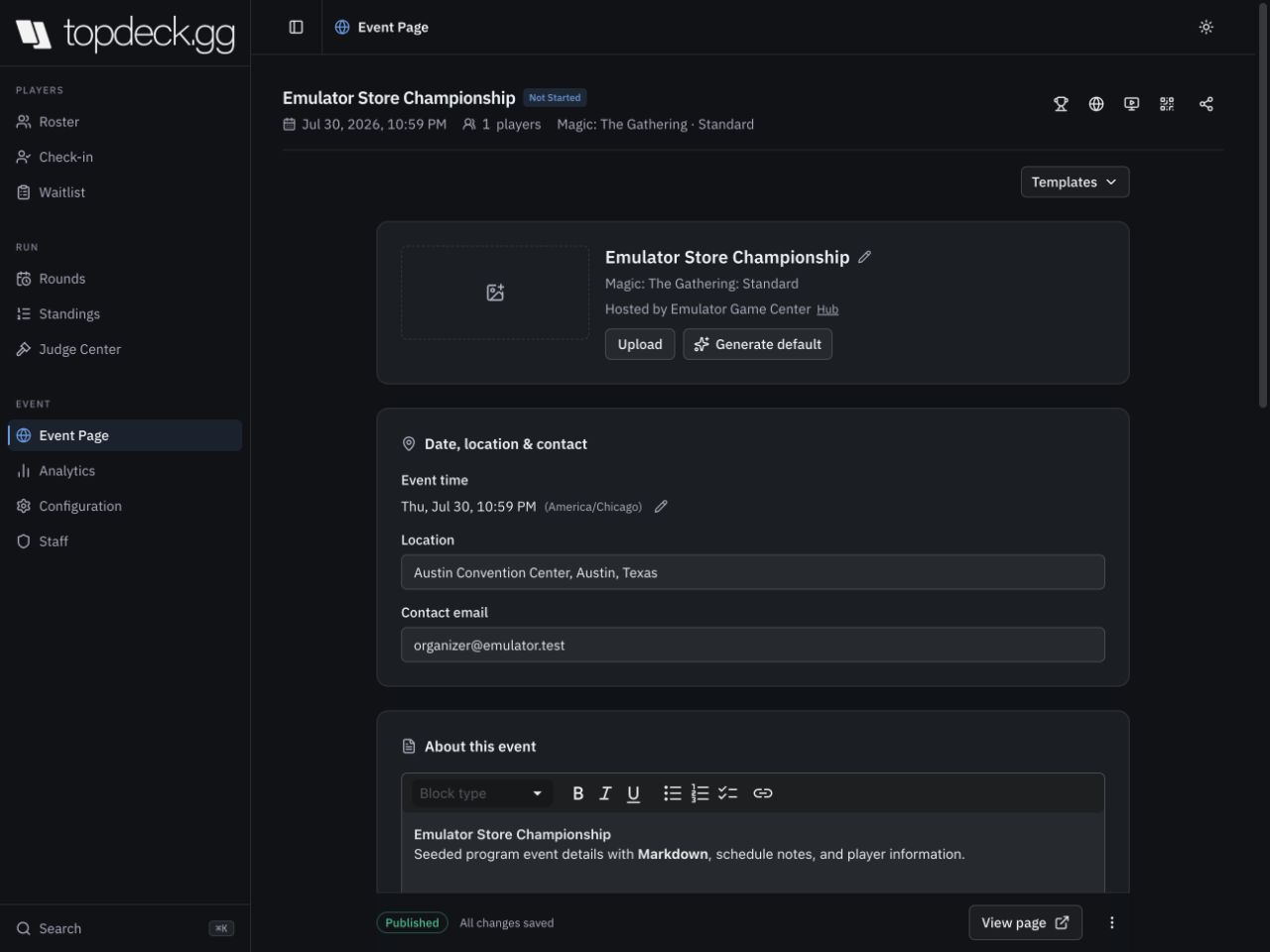The height and width of the screenshot is (952, 1270).
Task: Click the "Hosted by Emulator Game Center" text
Action: click(x=708, y=309)
